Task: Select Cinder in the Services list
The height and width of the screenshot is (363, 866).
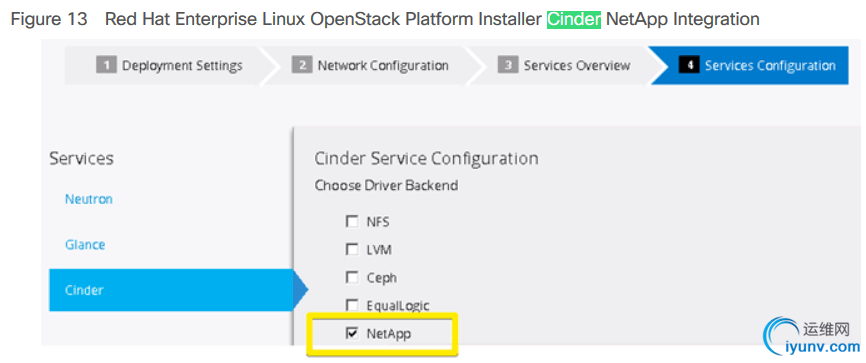Action: (171, 290)
